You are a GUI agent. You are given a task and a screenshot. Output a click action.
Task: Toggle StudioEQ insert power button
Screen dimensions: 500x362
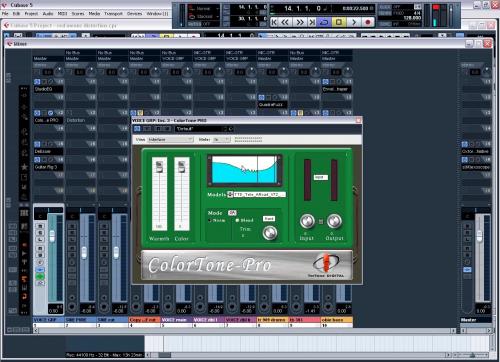[x=37, y=82]
